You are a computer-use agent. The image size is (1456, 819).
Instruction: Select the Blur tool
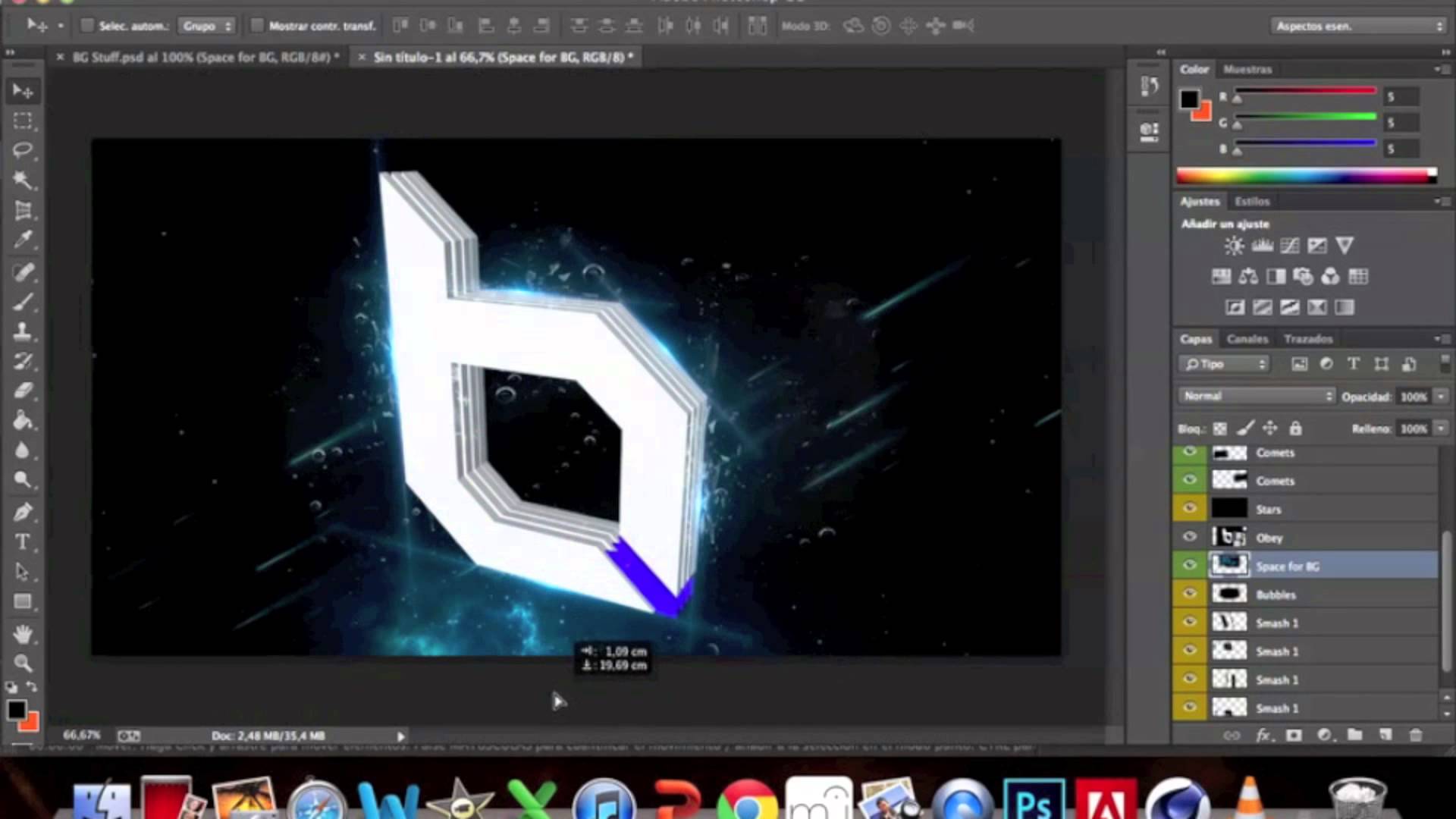pos(23,450)
